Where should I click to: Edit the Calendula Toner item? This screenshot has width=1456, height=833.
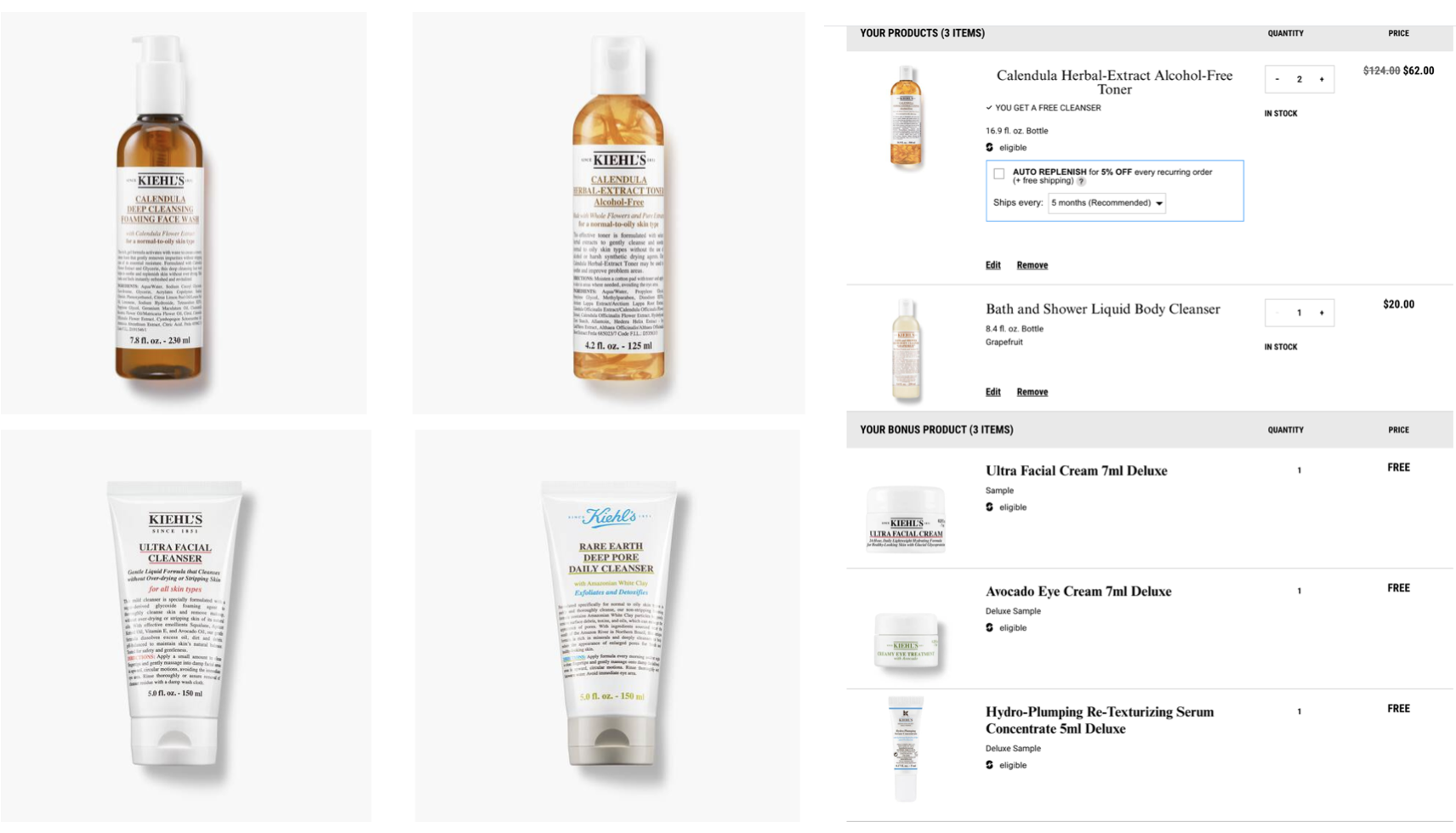[992, 265]
